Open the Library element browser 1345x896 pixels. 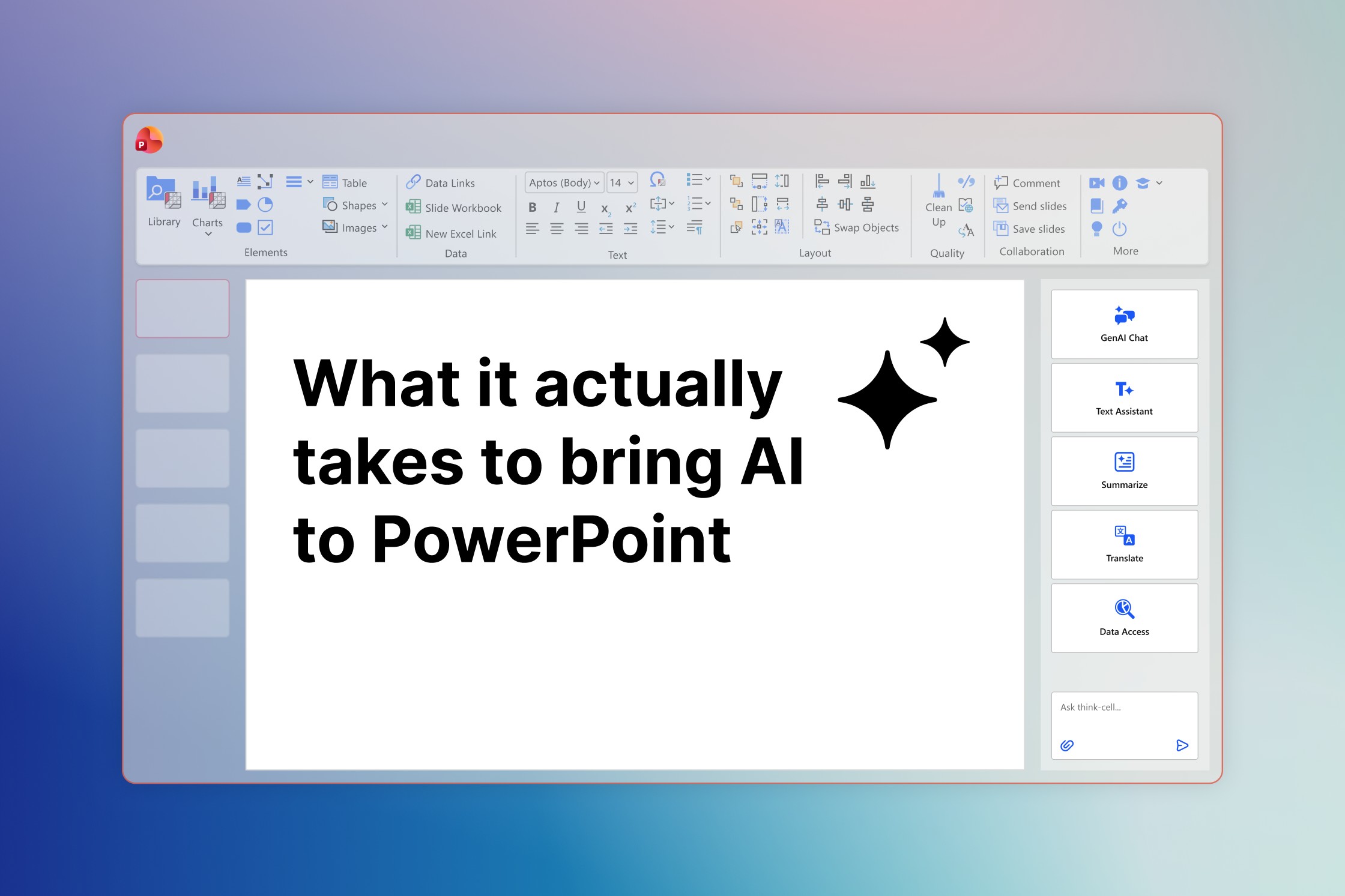[164, 202]
